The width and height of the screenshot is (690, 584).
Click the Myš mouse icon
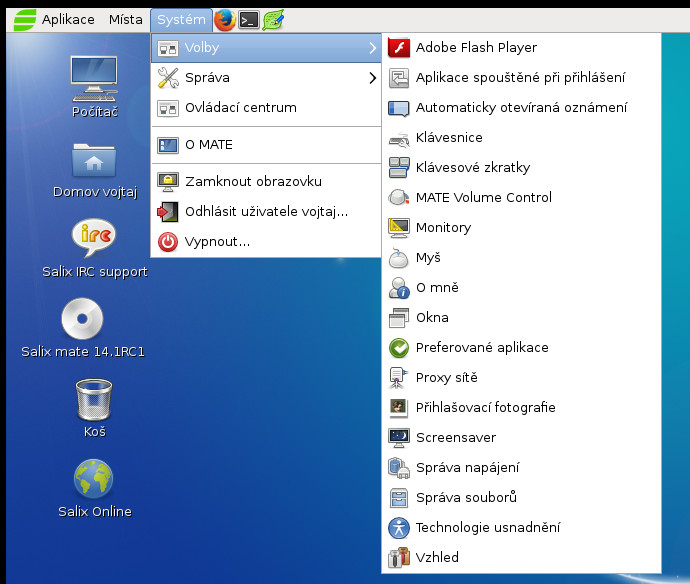[x=399, y=258]
